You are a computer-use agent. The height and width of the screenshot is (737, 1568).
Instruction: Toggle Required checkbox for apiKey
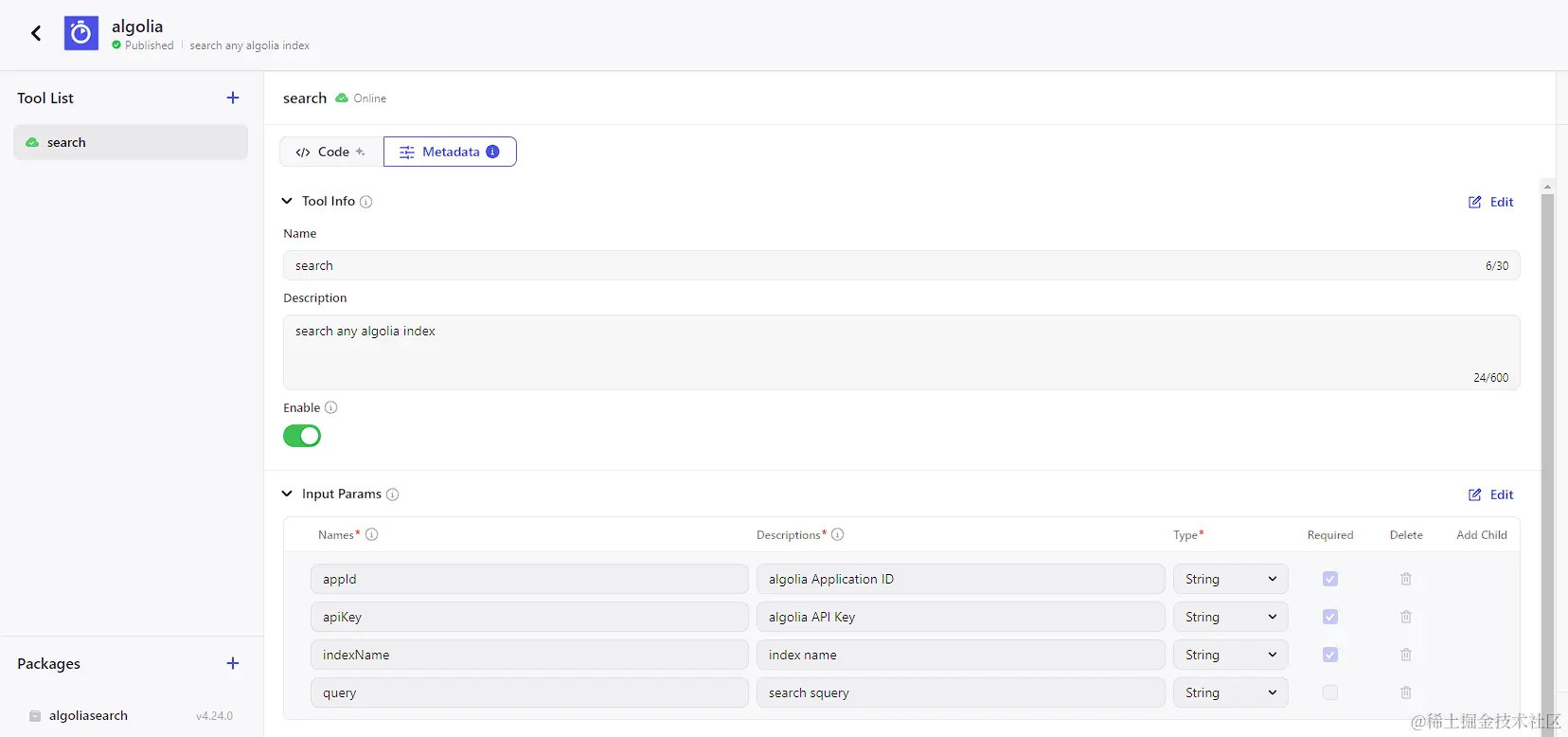click(x=1330, y=617)
